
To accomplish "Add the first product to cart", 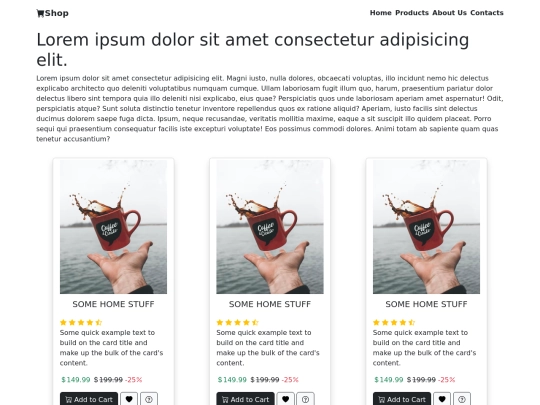I will coord(89,399).
